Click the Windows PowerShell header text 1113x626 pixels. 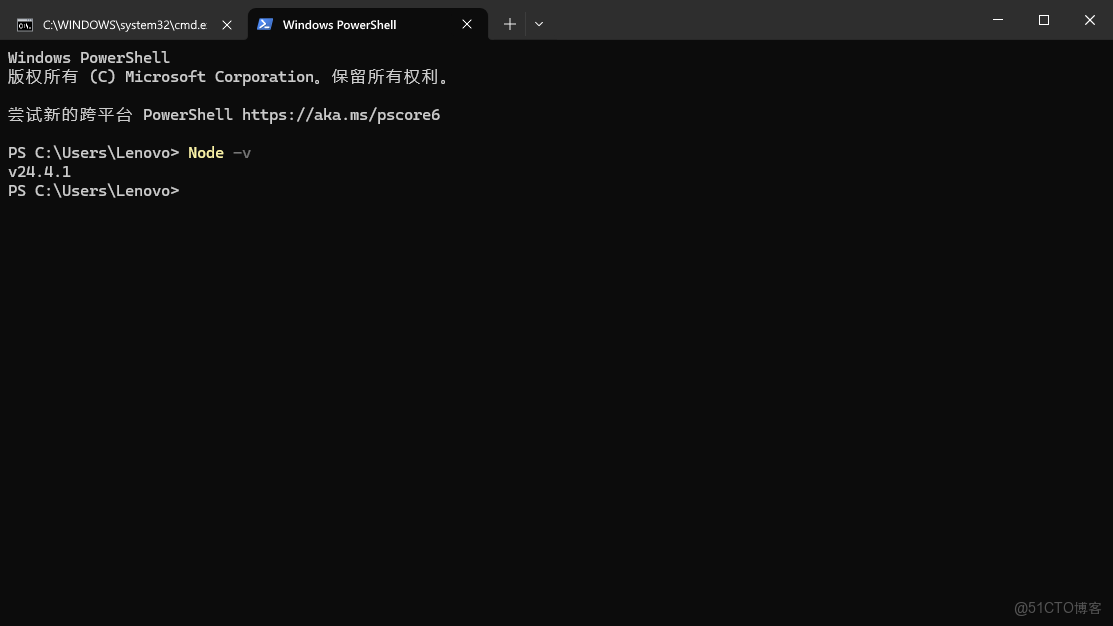click(x=88, y=57)
